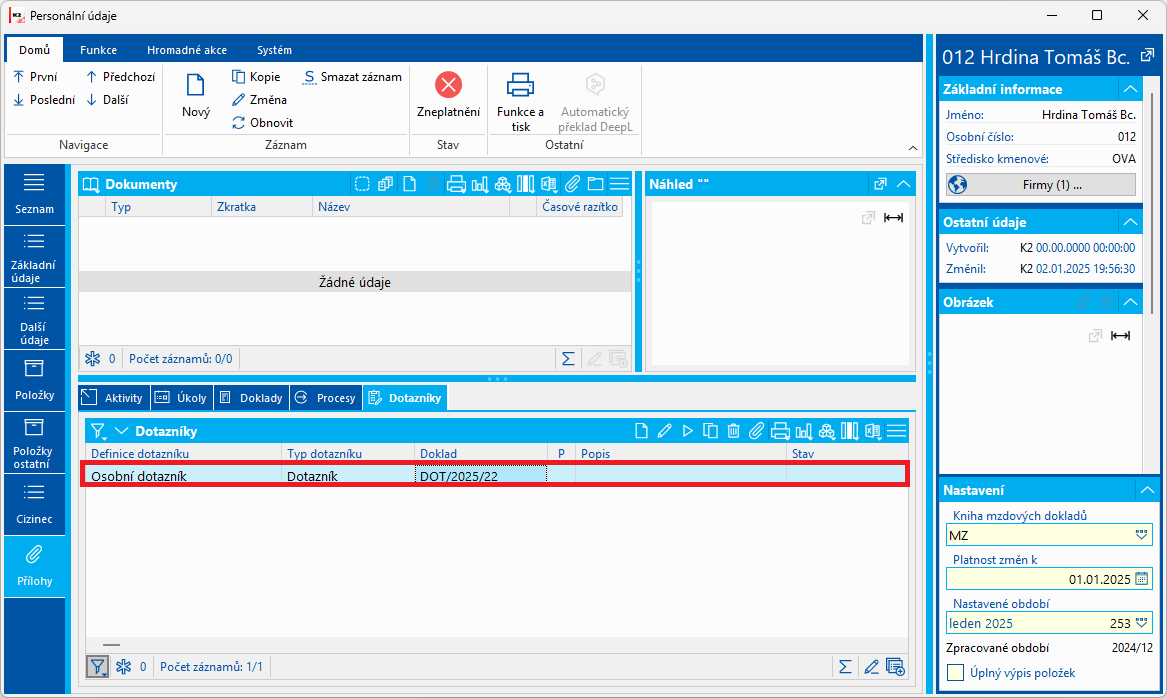
Task: Click Smazat záznam button
Action: pos(353,77)
